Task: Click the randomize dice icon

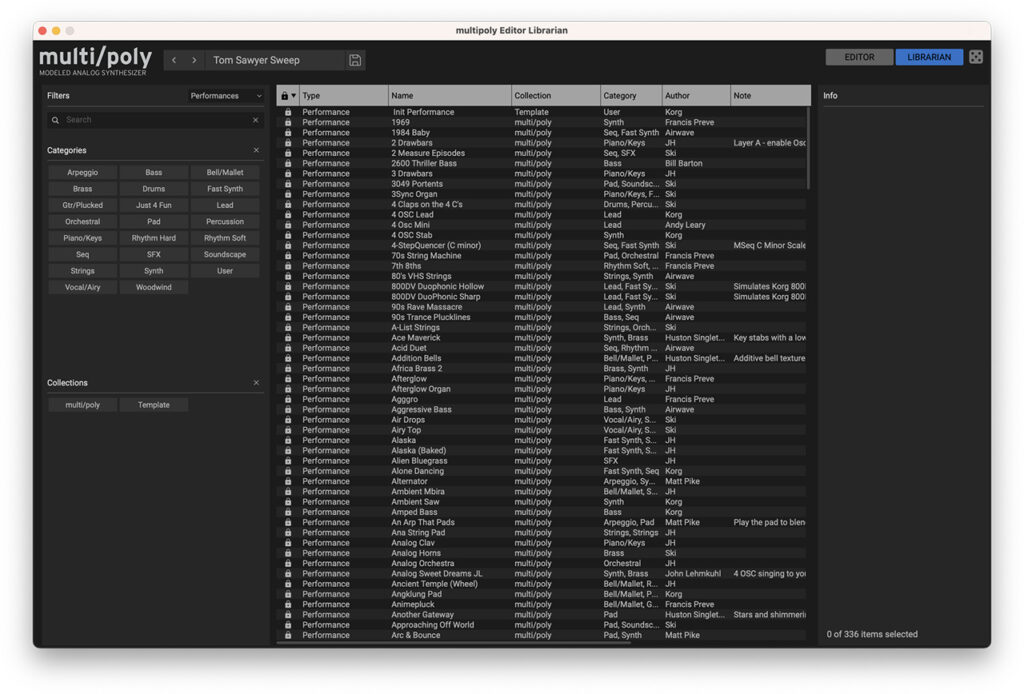Action: click(976, 57)
